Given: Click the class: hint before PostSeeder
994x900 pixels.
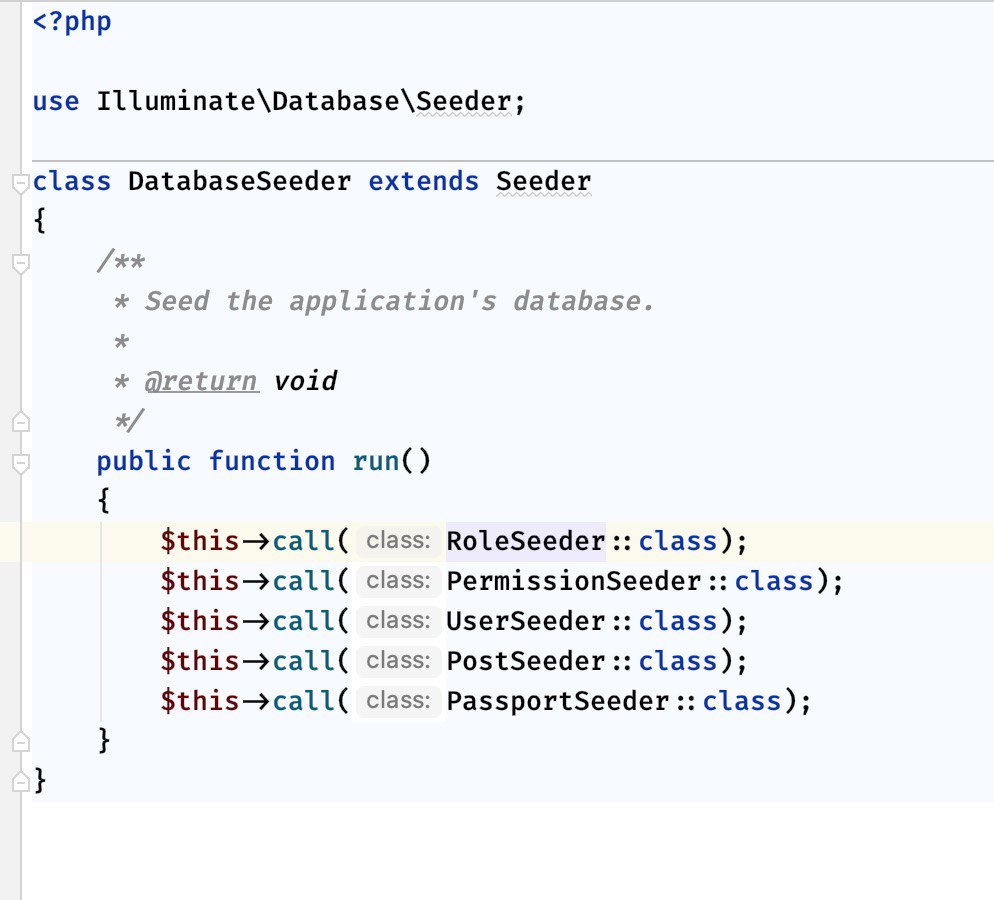Looking at the screenshot, I should 398,661.
